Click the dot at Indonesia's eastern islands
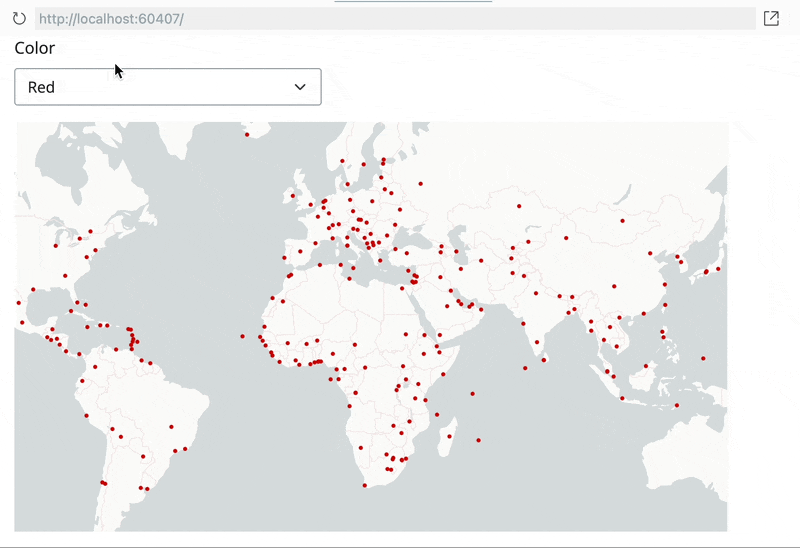Viewport: 800px width, 548px height. [677, 405]
